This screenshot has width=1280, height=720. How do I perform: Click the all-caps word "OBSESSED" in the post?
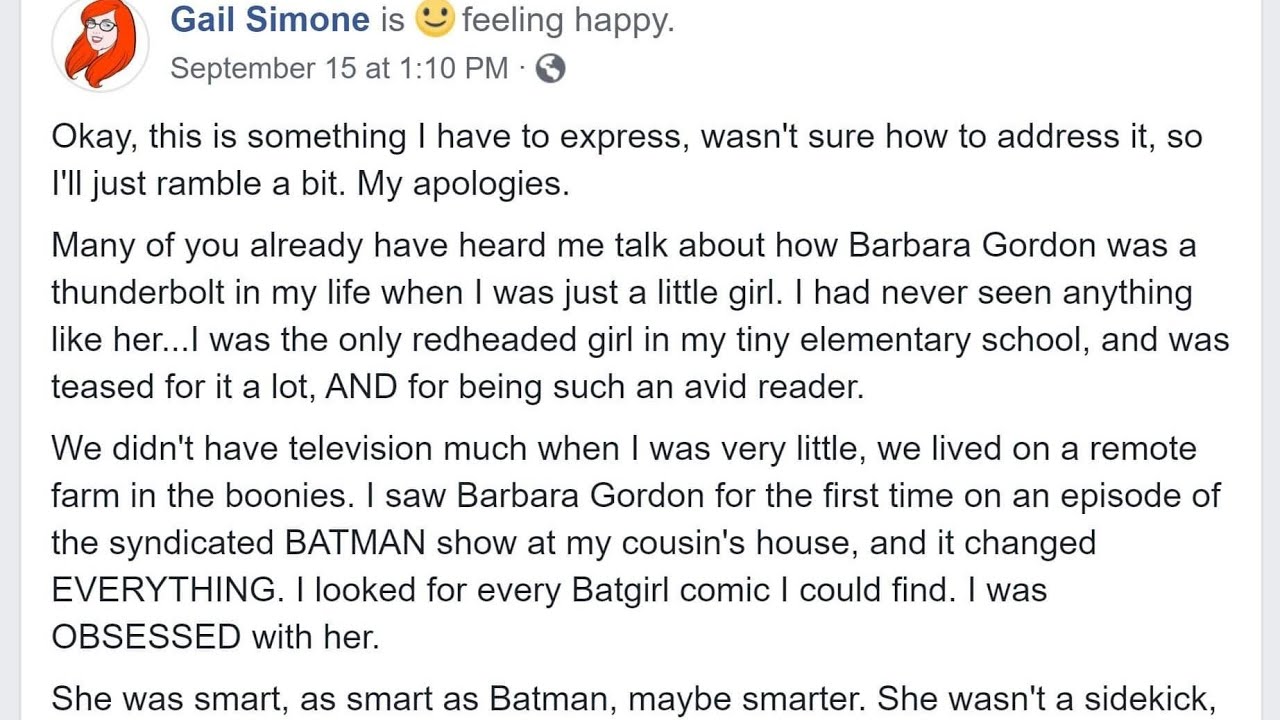pos(146,637)
